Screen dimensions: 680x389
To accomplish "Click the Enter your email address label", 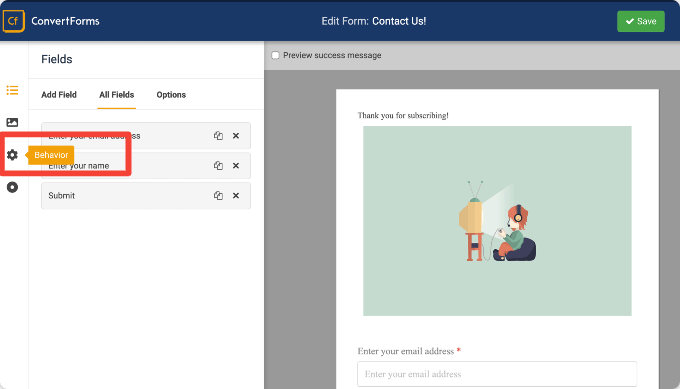I will point(405,351).
